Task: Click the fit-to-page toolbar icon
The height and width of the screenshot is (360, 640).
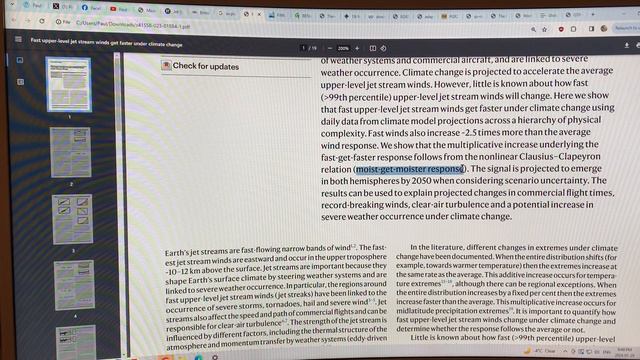Action: point(373,48)
